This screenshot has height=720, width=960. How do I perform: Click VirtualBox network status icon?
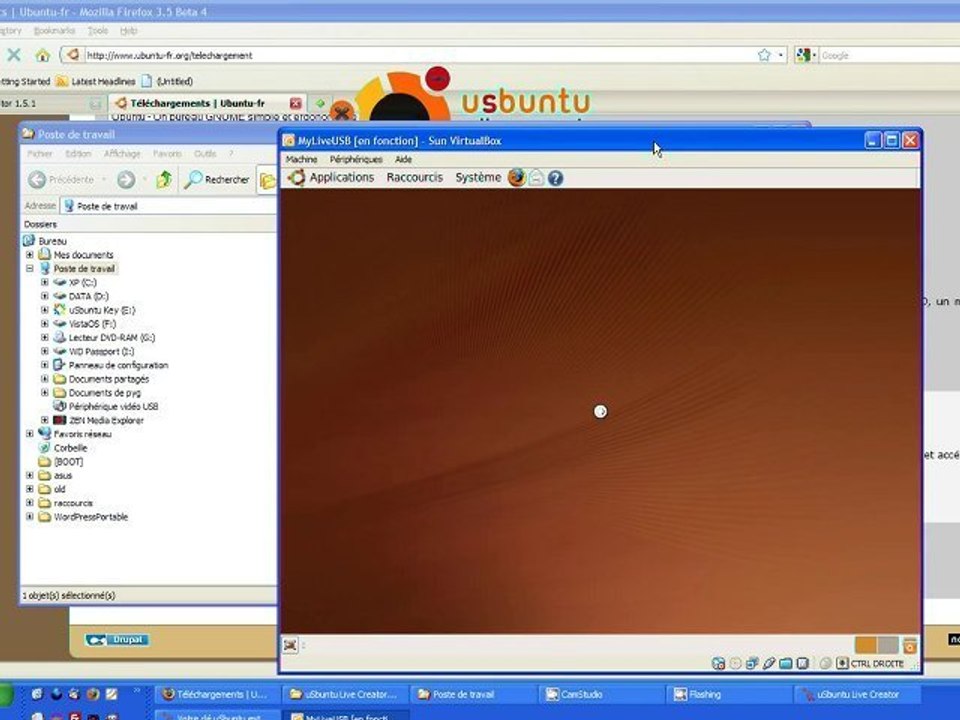[752, 663]
